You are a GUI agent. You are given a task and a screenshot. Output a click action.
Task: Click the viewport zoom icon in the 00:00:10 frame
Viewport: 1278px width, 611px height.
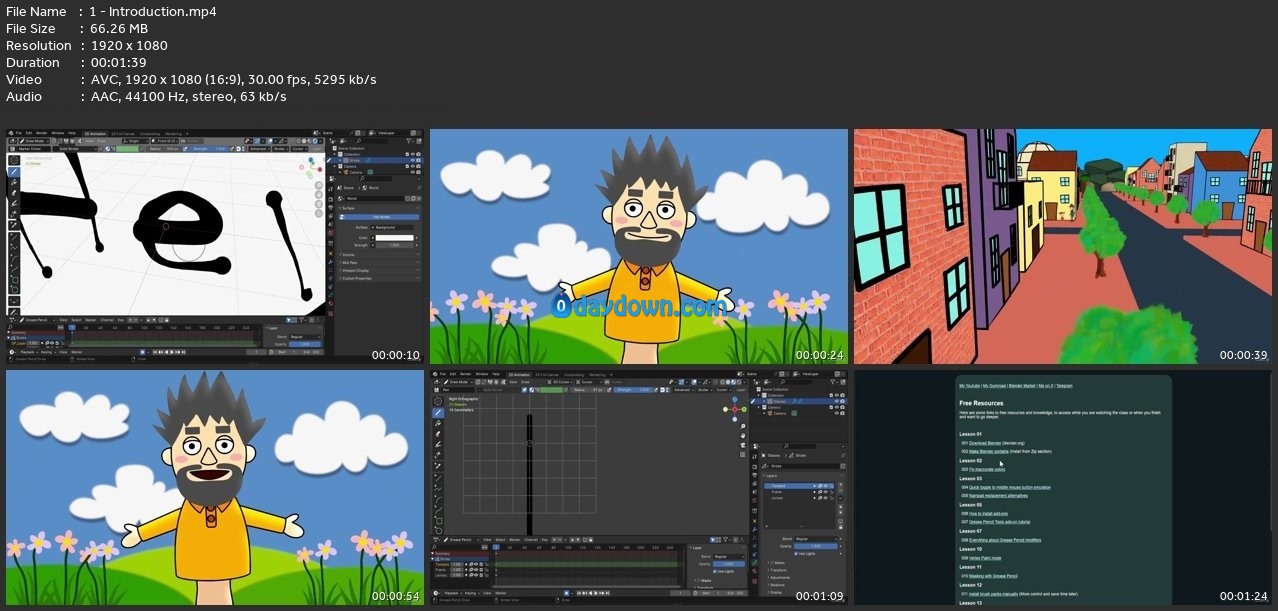point(319,185)
